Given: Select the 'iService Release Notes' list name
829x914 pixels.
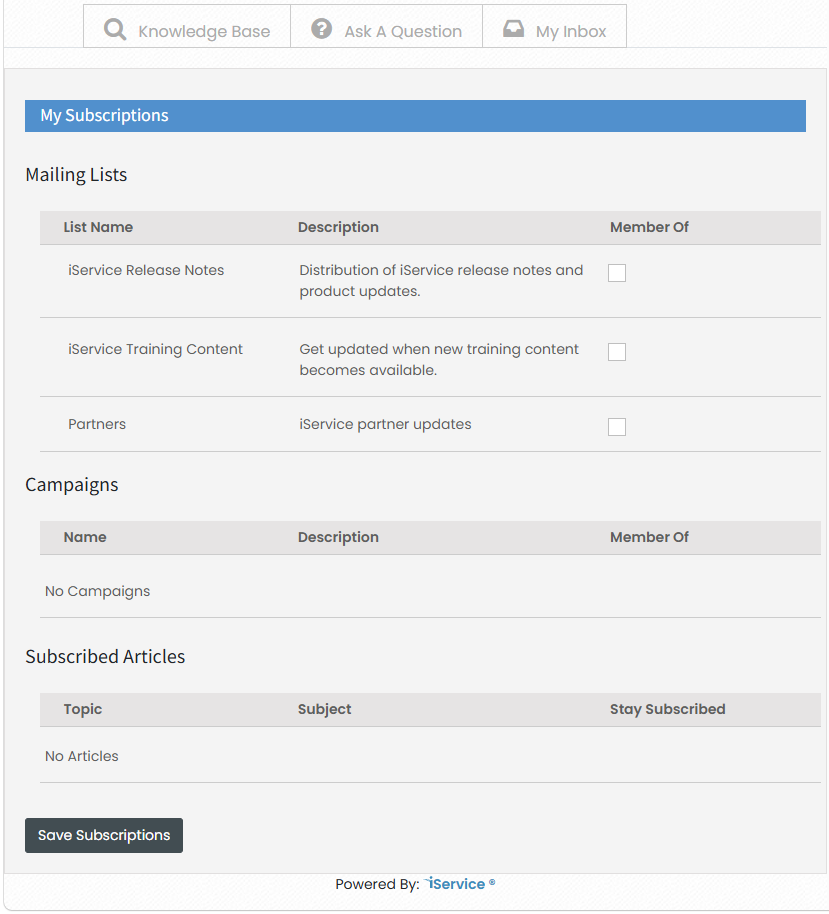Looking at the screenshot, I should pos(146,270).
